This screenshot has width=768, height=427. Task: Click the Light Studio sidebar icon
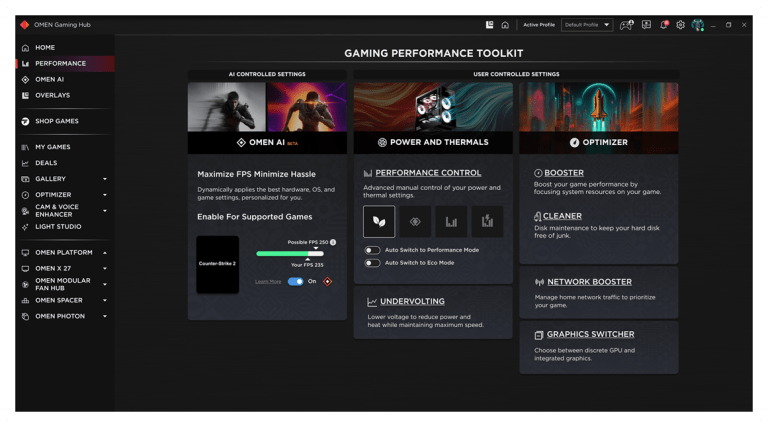point(25,227)
